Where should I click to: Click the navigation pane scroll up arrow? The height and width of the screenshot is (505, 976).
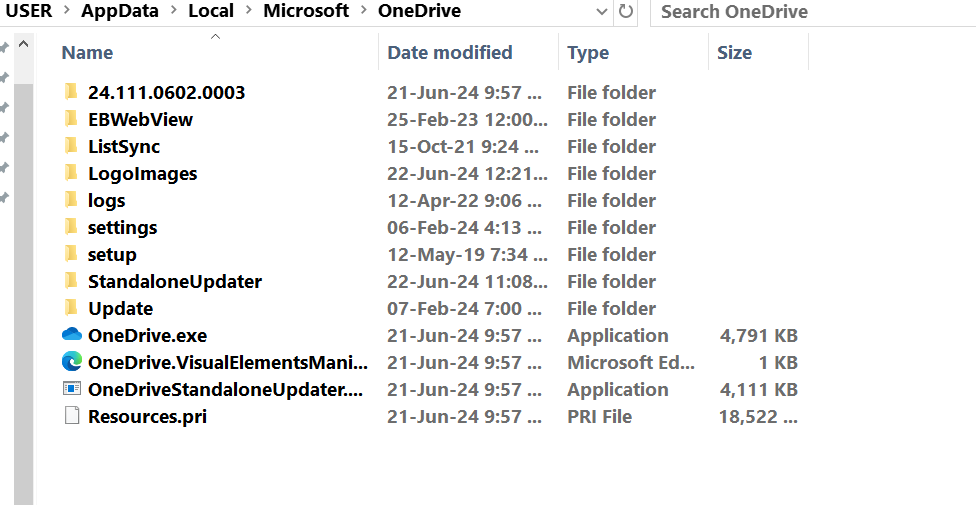coord(24,44)
